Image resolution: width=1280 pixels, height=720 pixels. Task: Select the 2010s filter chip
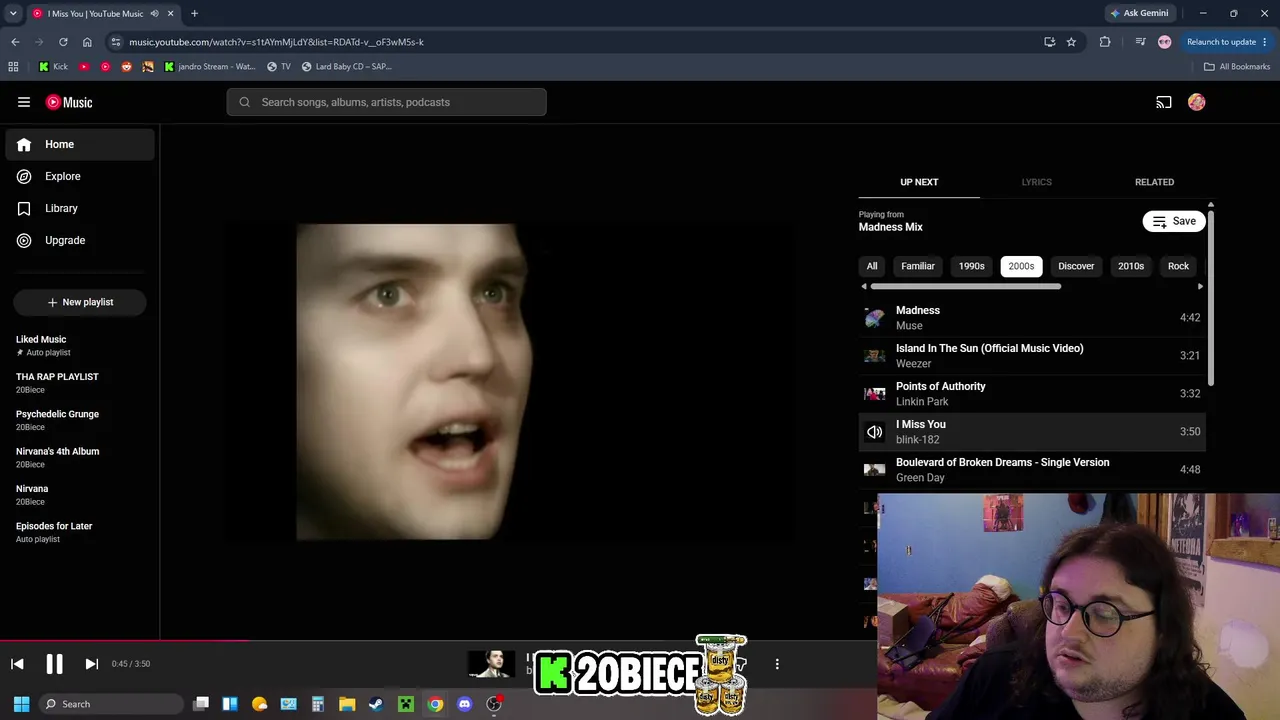coord(1131,266)
